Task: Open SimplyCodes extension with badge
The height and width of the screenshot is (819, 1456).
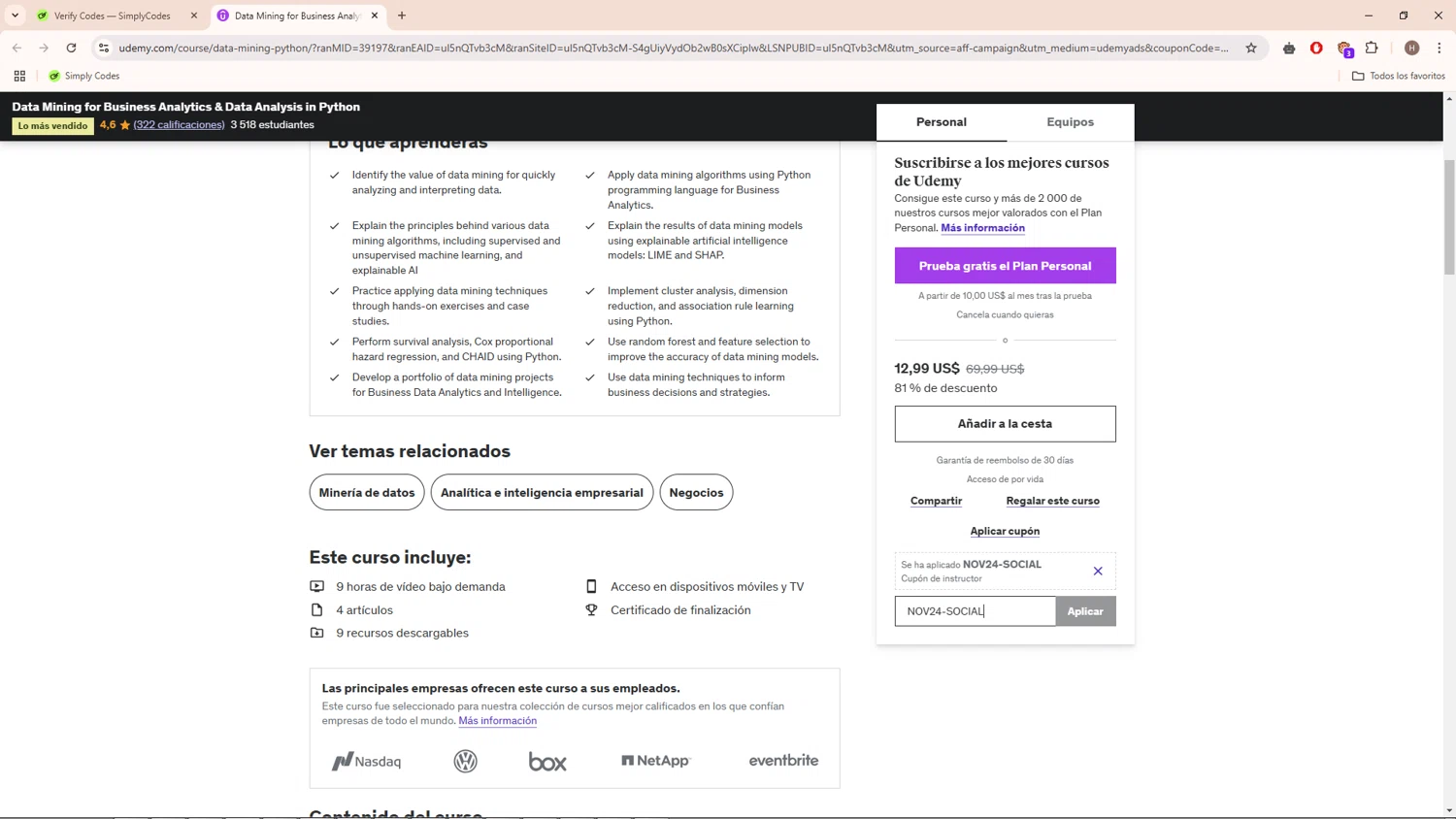Action: click(x=1344, y=49)
